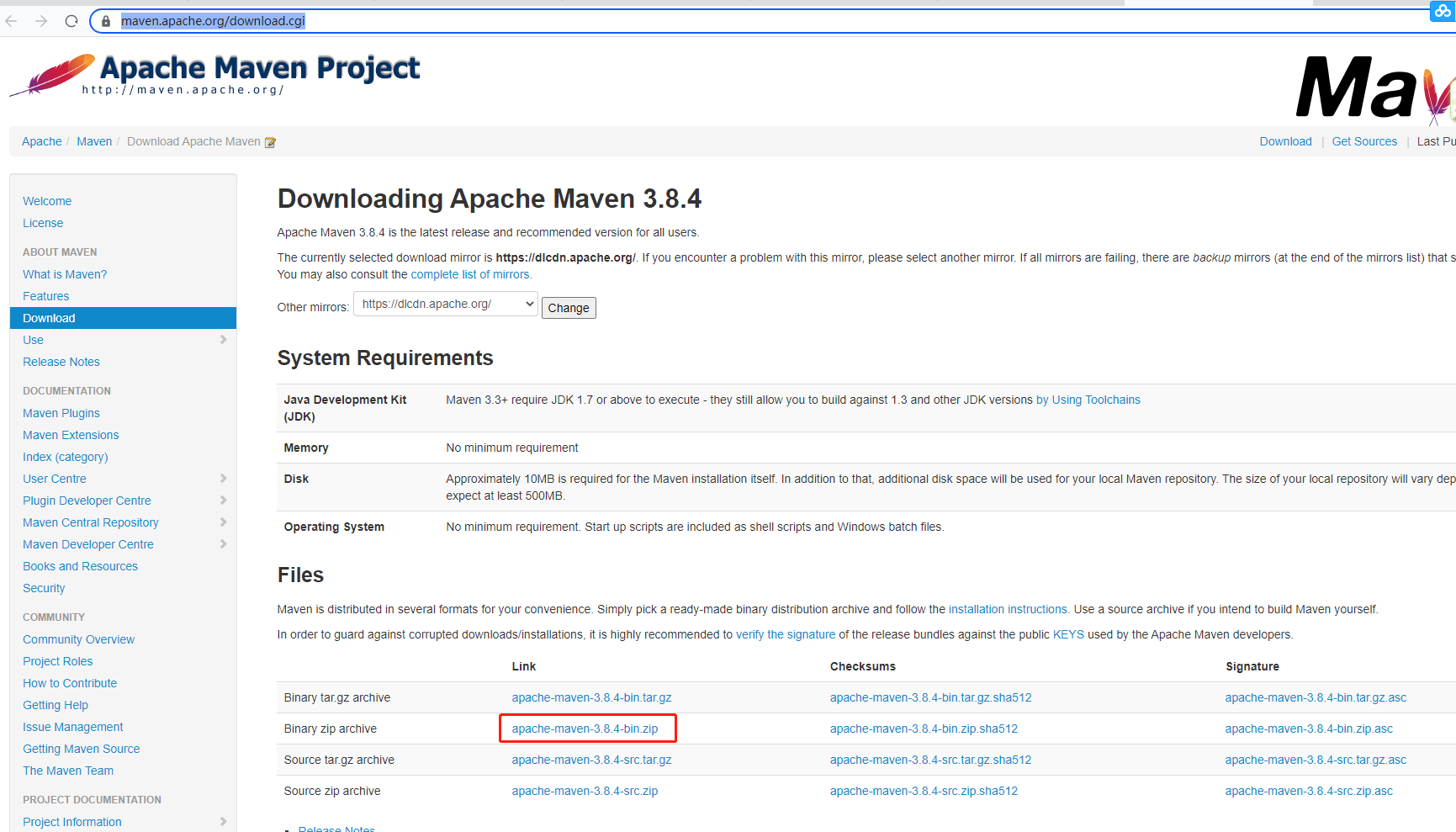Click the Checksums column header
The height and width of the screenshot is (832, 1456).
(x=862, y=666)
